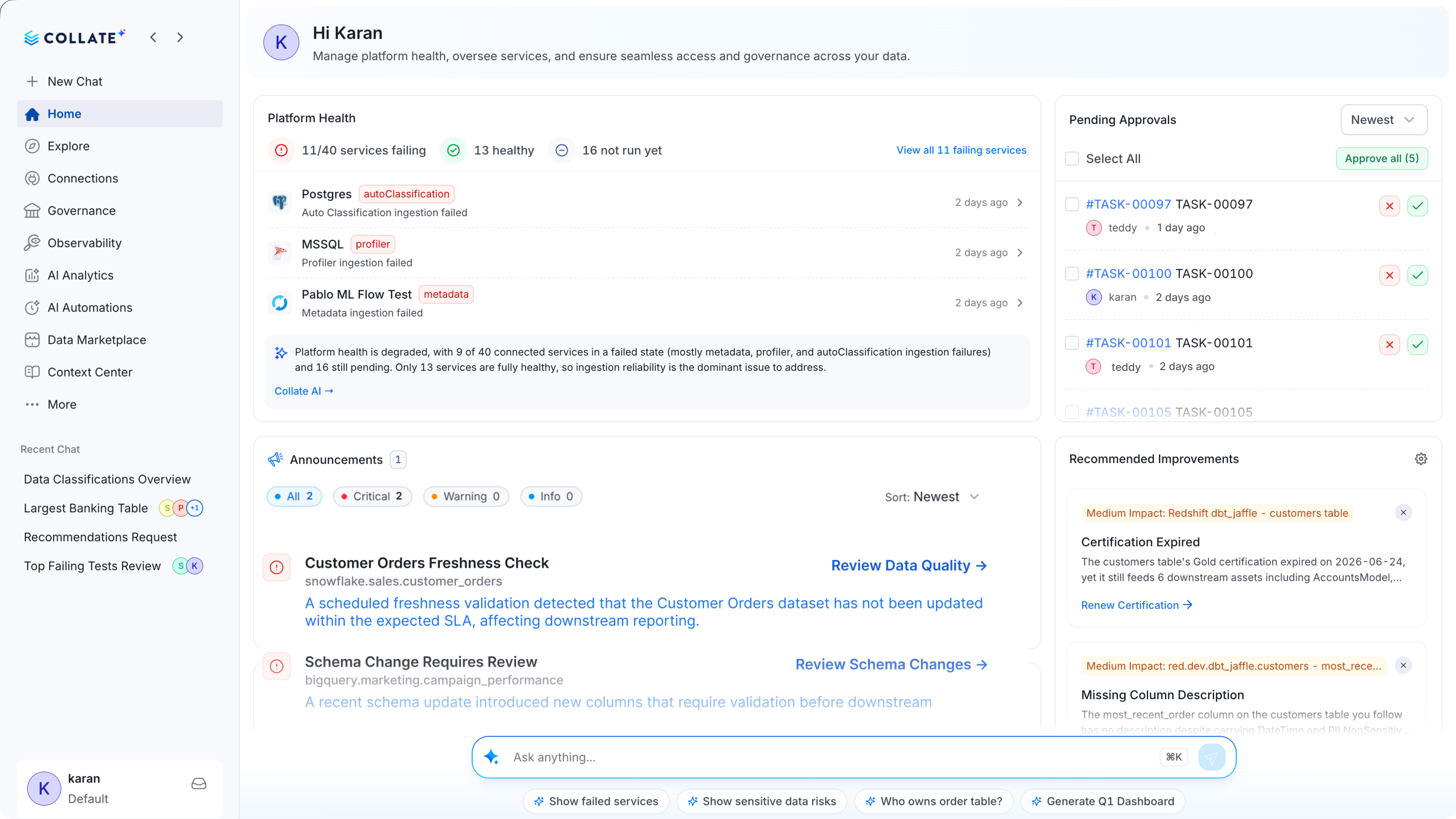Image resolution: width=1456 pixels, height=819 pixels.
Task: Click karan's profile avatar at the bottom
Action: click(x=44, y=788)
